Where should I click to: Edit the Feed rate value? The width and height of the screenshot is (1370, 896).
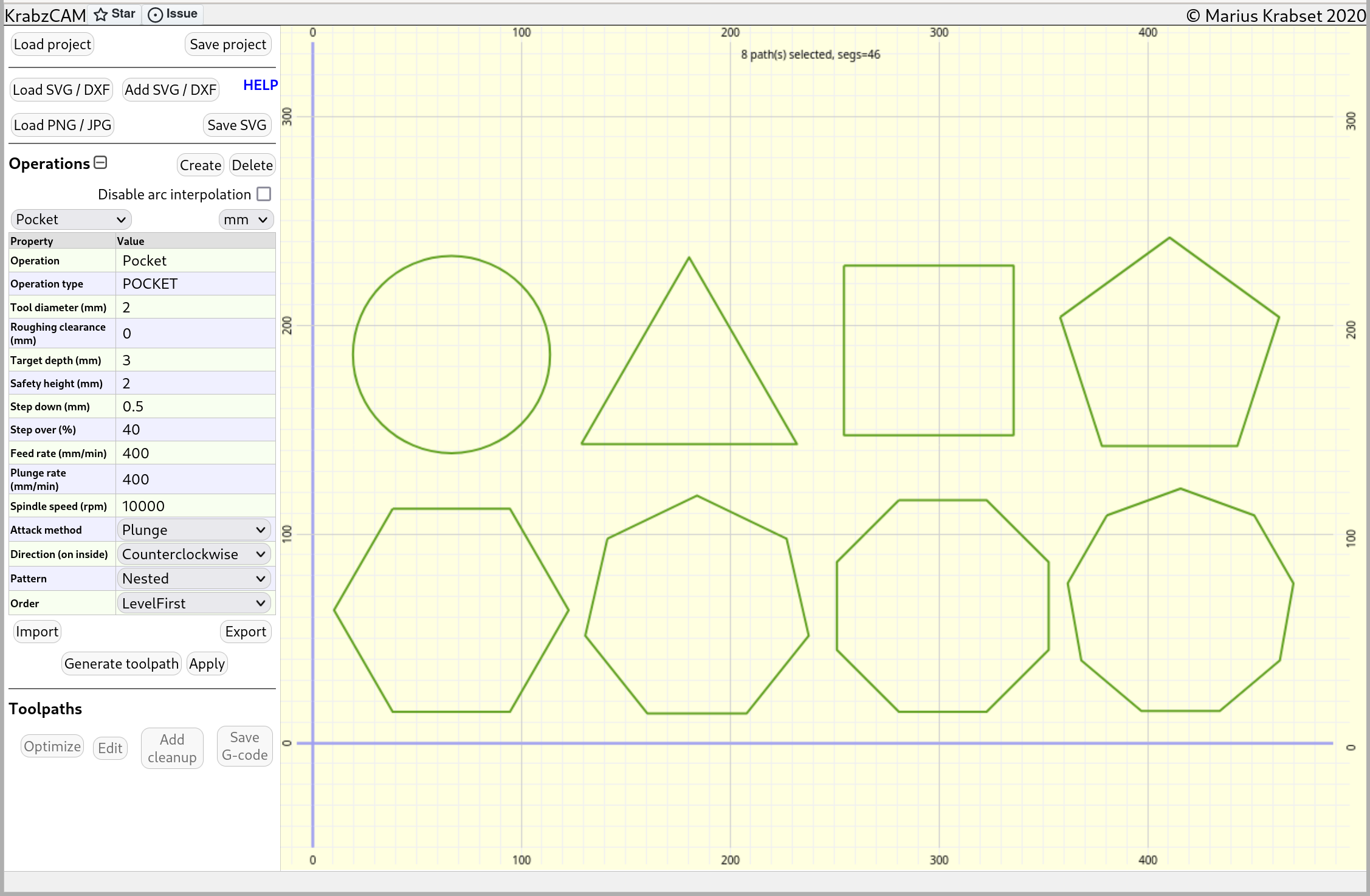click(196, 453)
